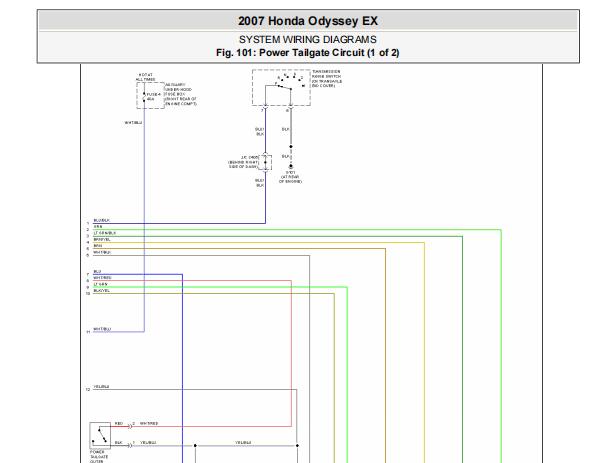Click the 'BLK/YEL' label on wire 10

102,291
